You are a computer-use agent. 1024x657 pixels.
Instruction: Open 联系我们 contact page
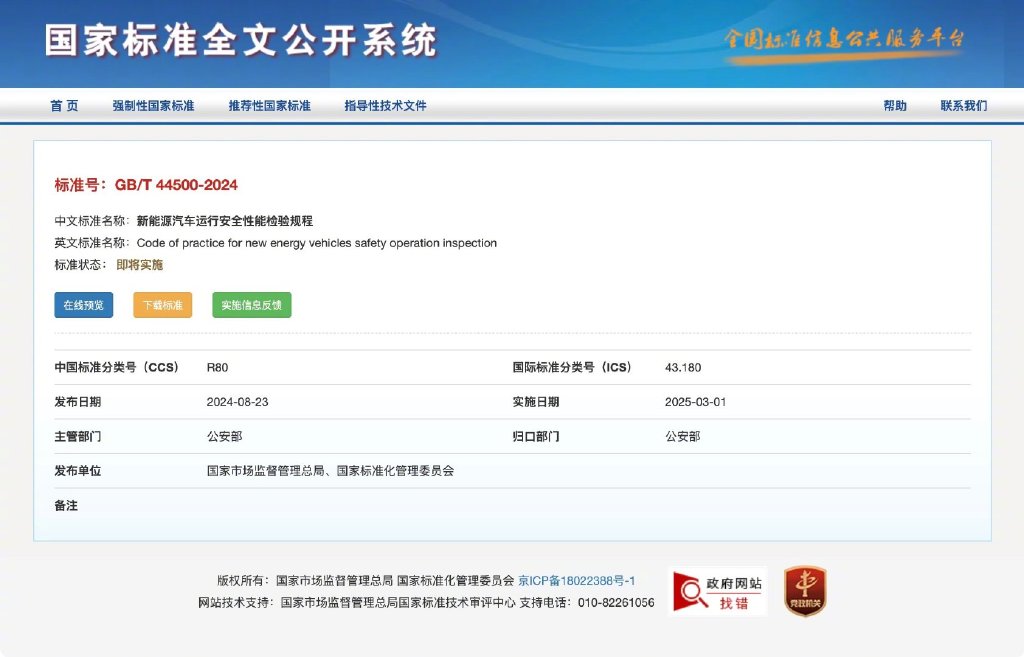pos(964,106)
